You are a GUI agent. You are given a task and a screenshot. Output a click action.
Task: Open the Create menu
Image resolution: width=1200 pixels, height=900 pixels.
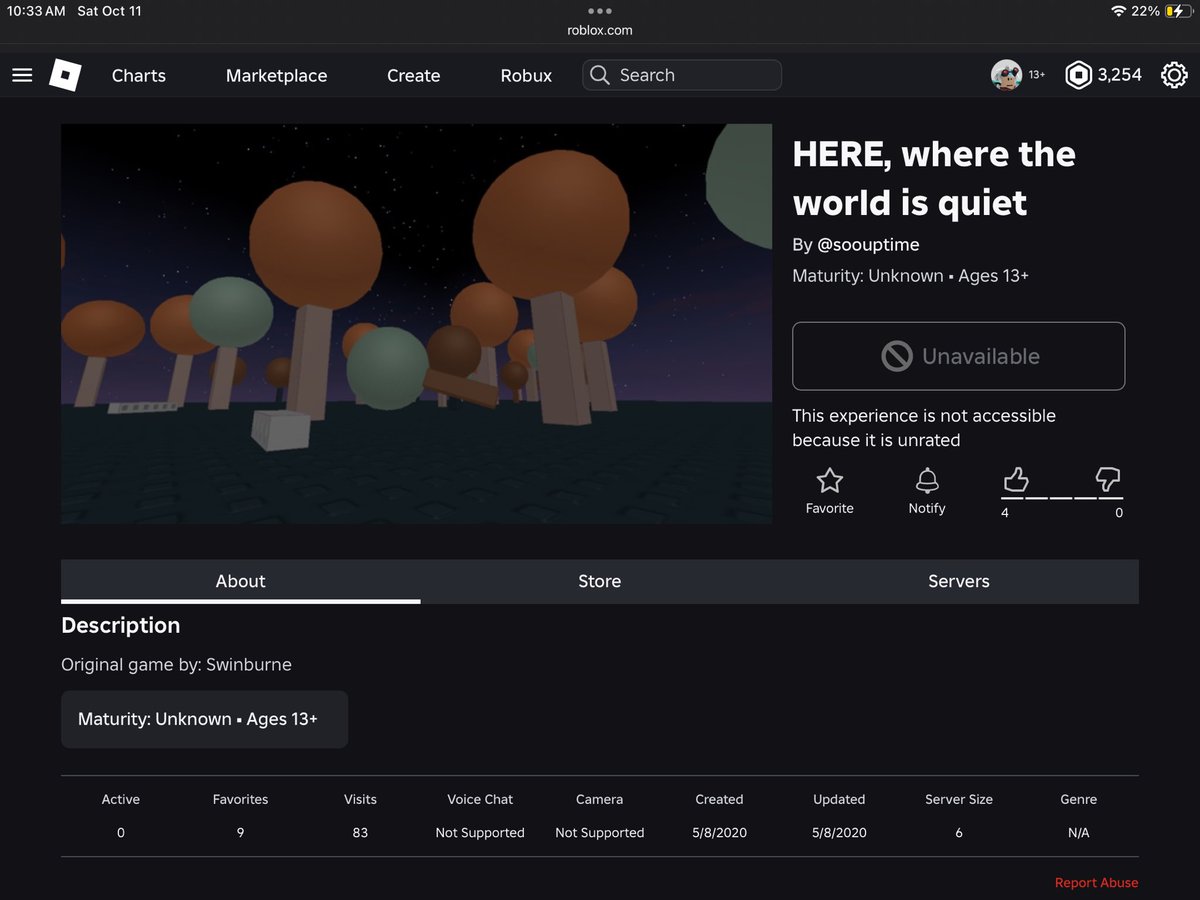tap(413, 75)
